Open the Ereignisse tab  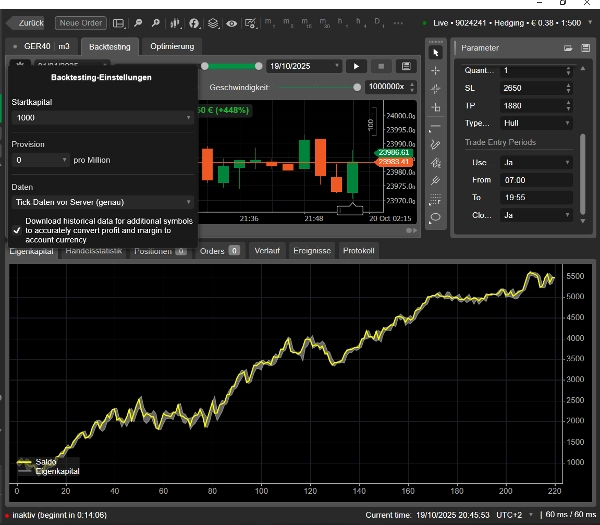coord(312,251)
